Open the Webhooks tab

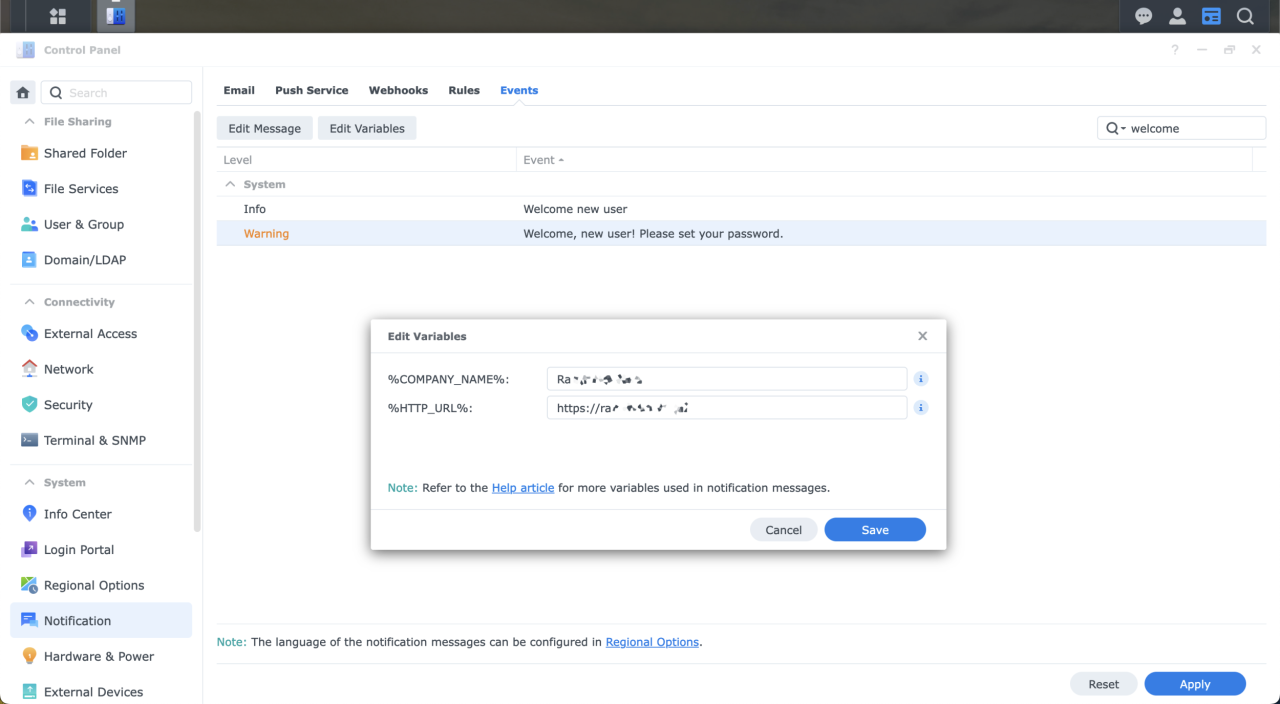tap(398, 90)
